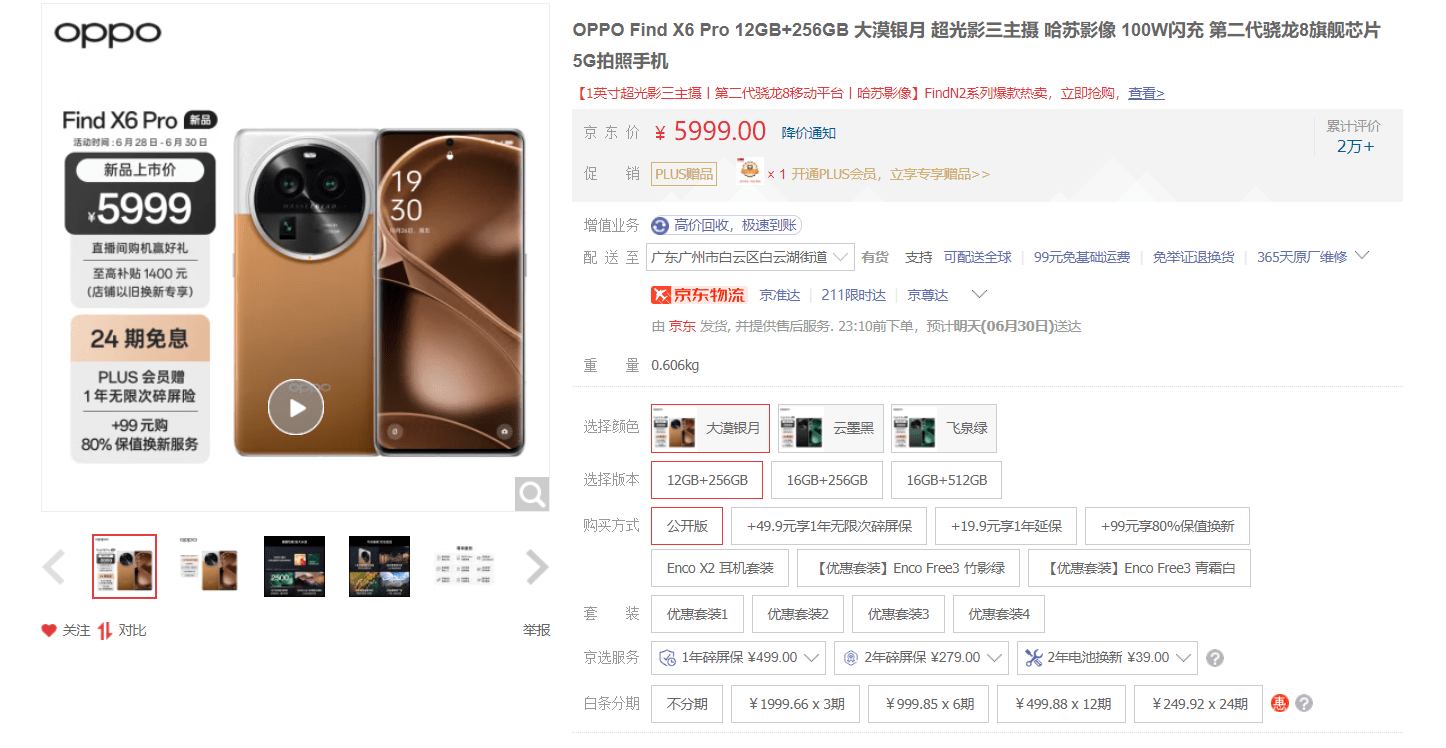Expand the 2年电池换新 ¥39.00 dropdown
Image resolution: width=1446 pixels, height=748 pixels.
coord(1107,658)
